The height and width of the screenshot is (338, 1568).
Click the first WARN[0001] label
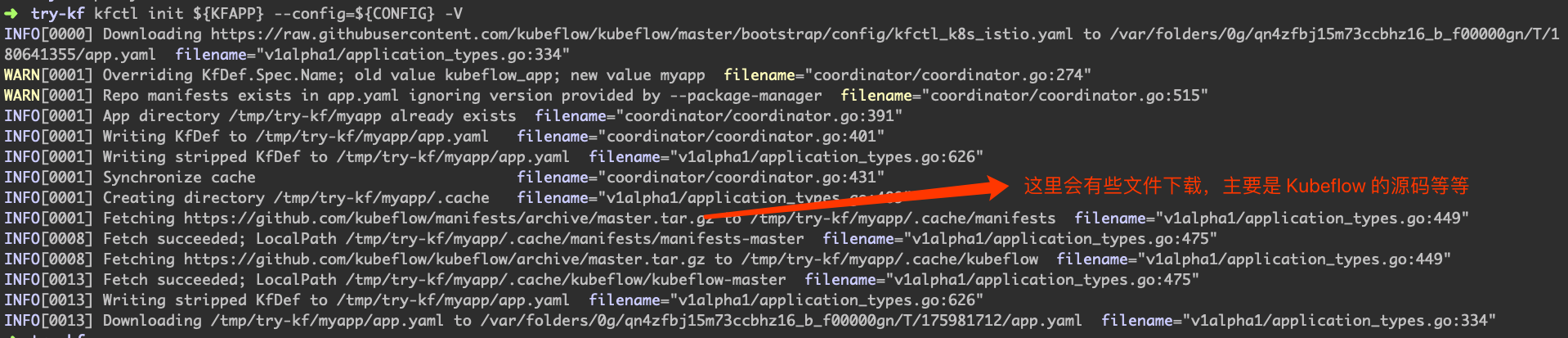48,75
